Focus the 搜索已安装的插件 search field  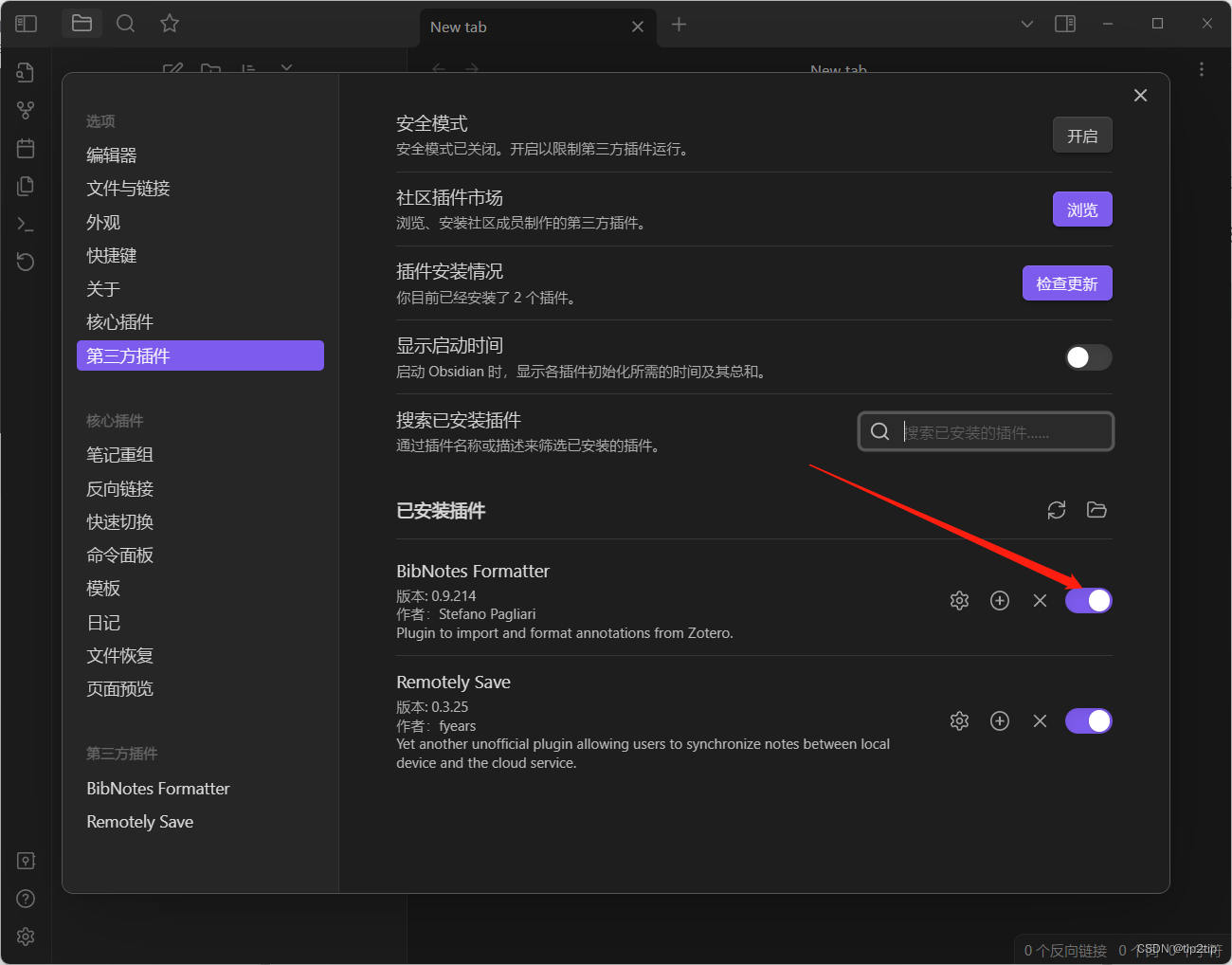pos(986,431)
